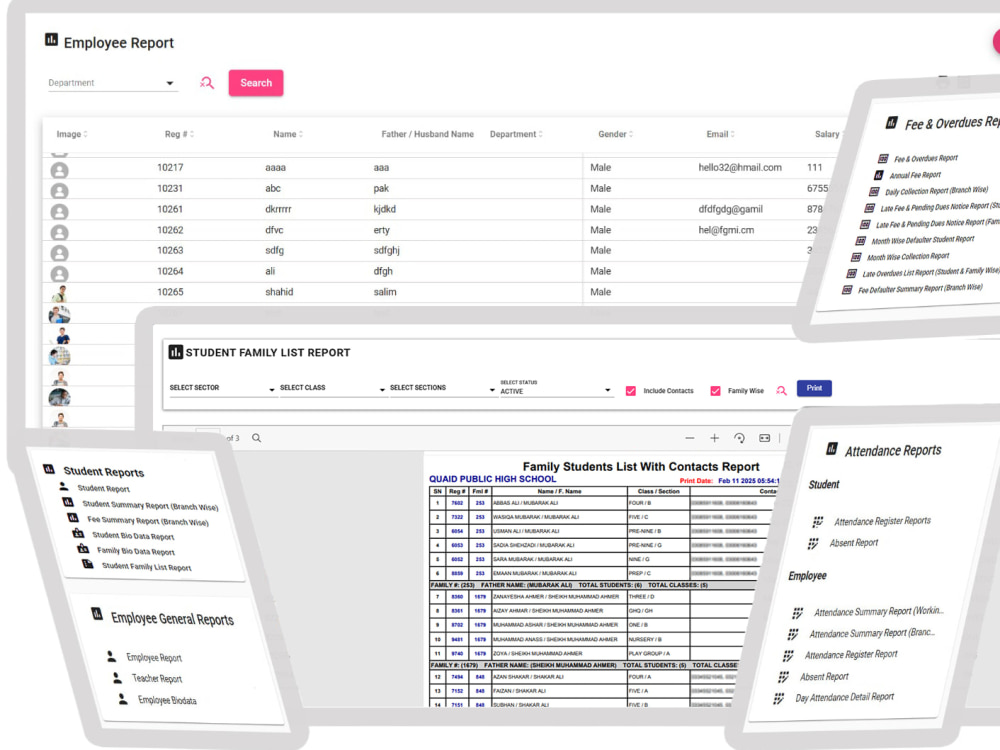Viewport: 1000px width, 750px height.
Task: Zoom in the PDF with plus icon
Action: pos(714,438)
